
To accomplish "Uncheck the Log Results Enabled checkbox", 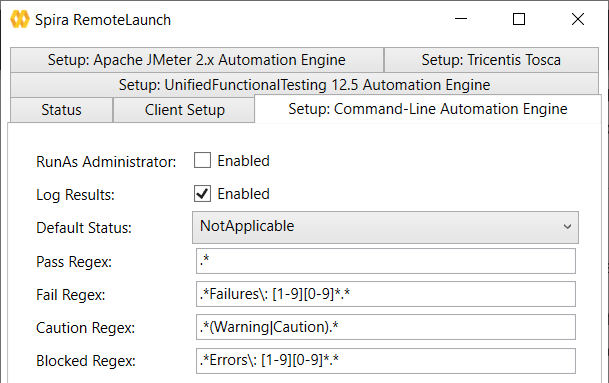I will [x=202, y=193].
